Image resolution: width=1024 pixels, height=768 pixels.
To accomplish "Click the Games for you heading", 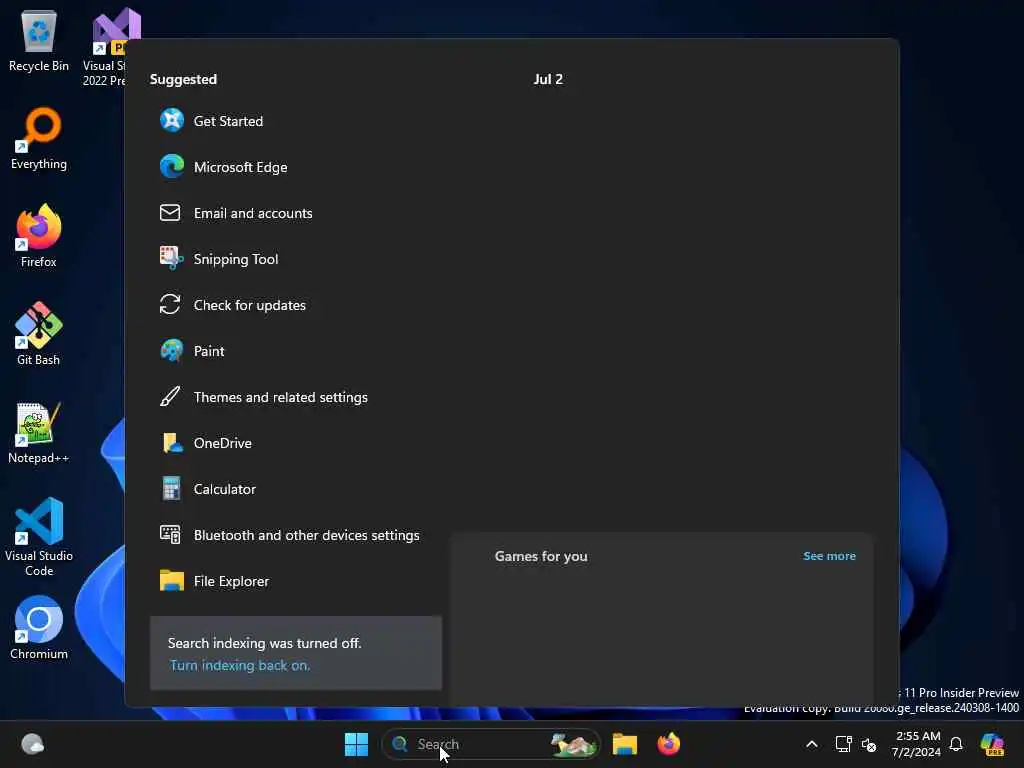I will coord(541,556).
